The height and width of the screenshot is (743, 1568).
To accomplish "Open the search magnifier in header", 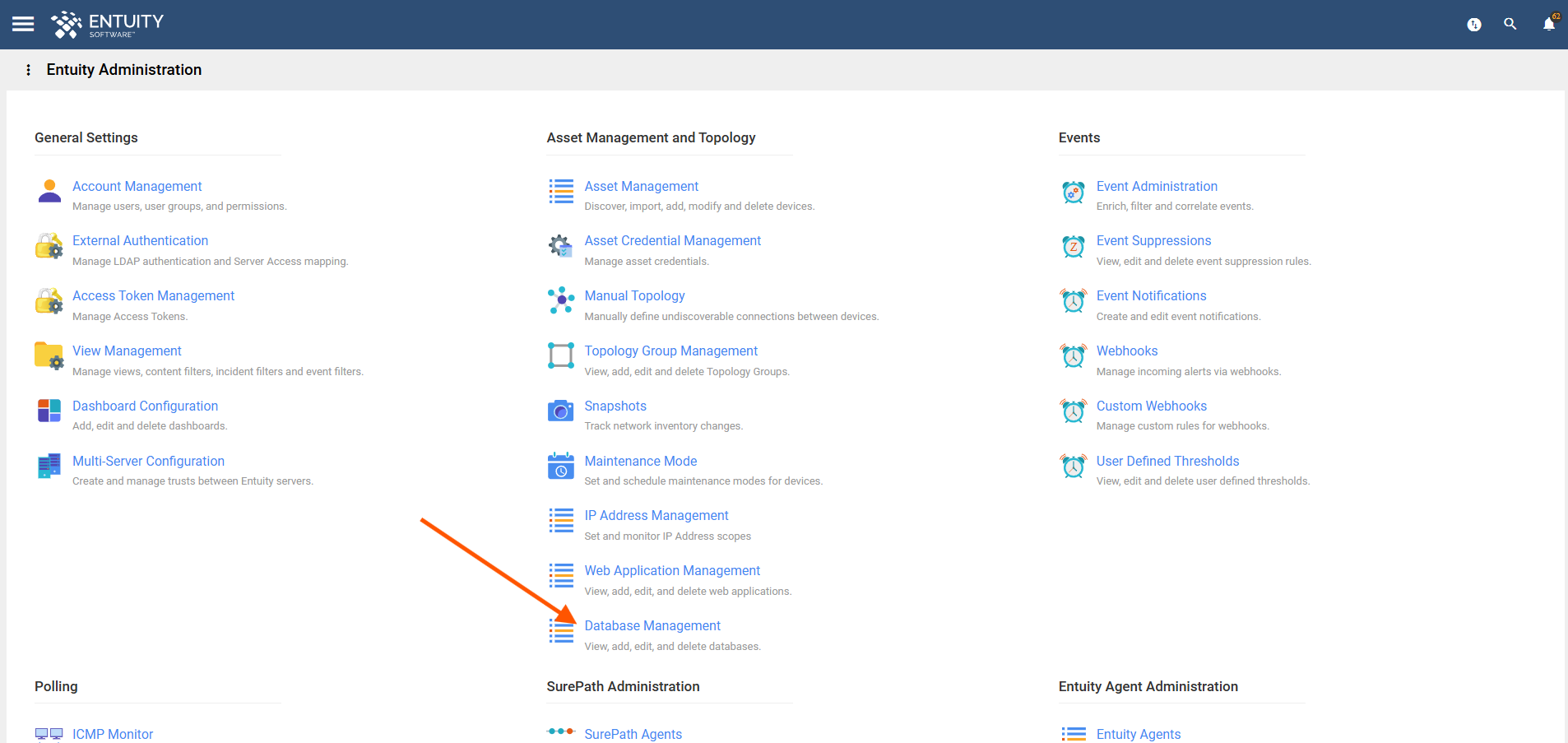I will [1510, 24].
